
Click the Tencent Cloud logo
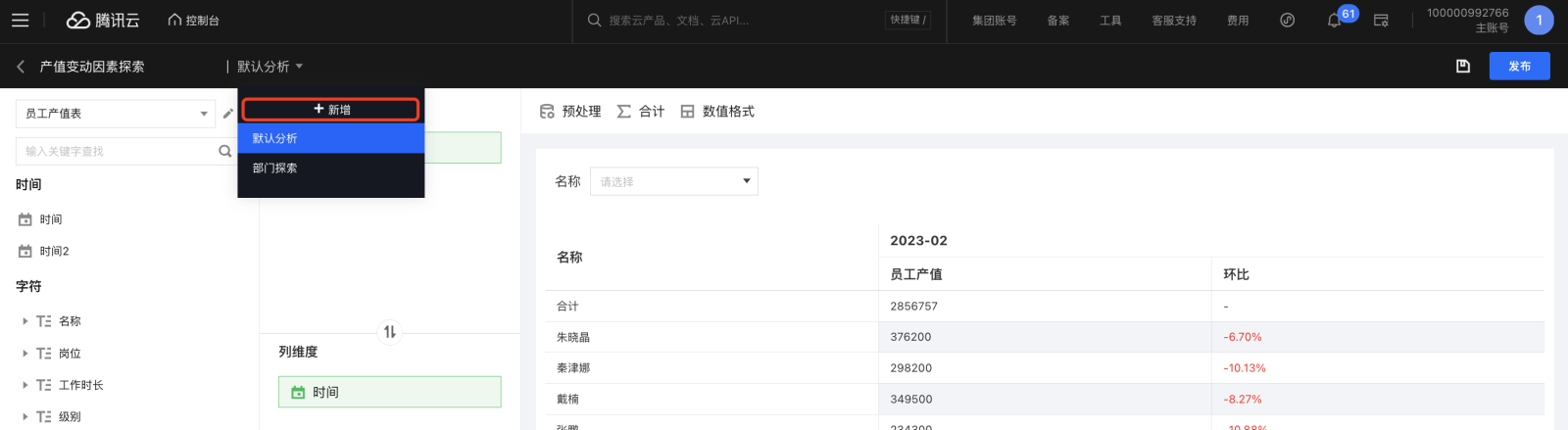(x=103, y=20)
